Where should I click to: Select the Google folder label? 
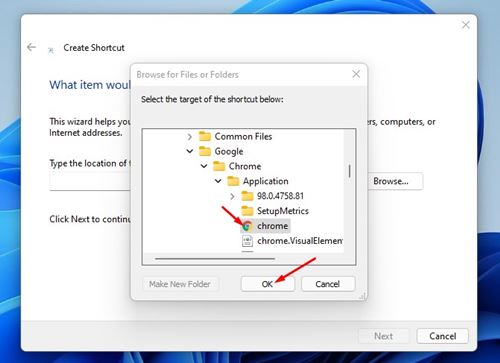[229, 151]
